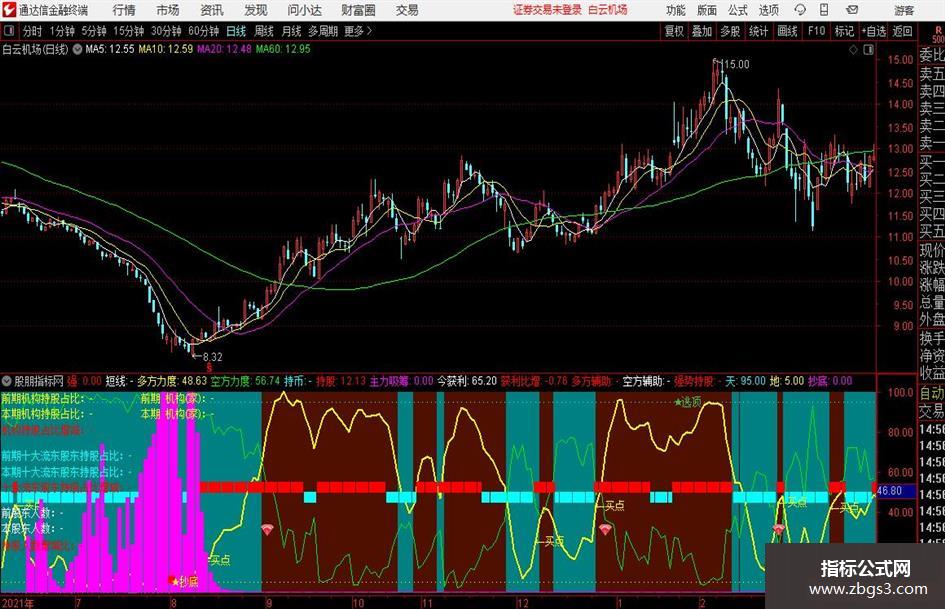
Task: Click the 8.32 low price label
Action: pyautogui.click(x=212, y=357)
